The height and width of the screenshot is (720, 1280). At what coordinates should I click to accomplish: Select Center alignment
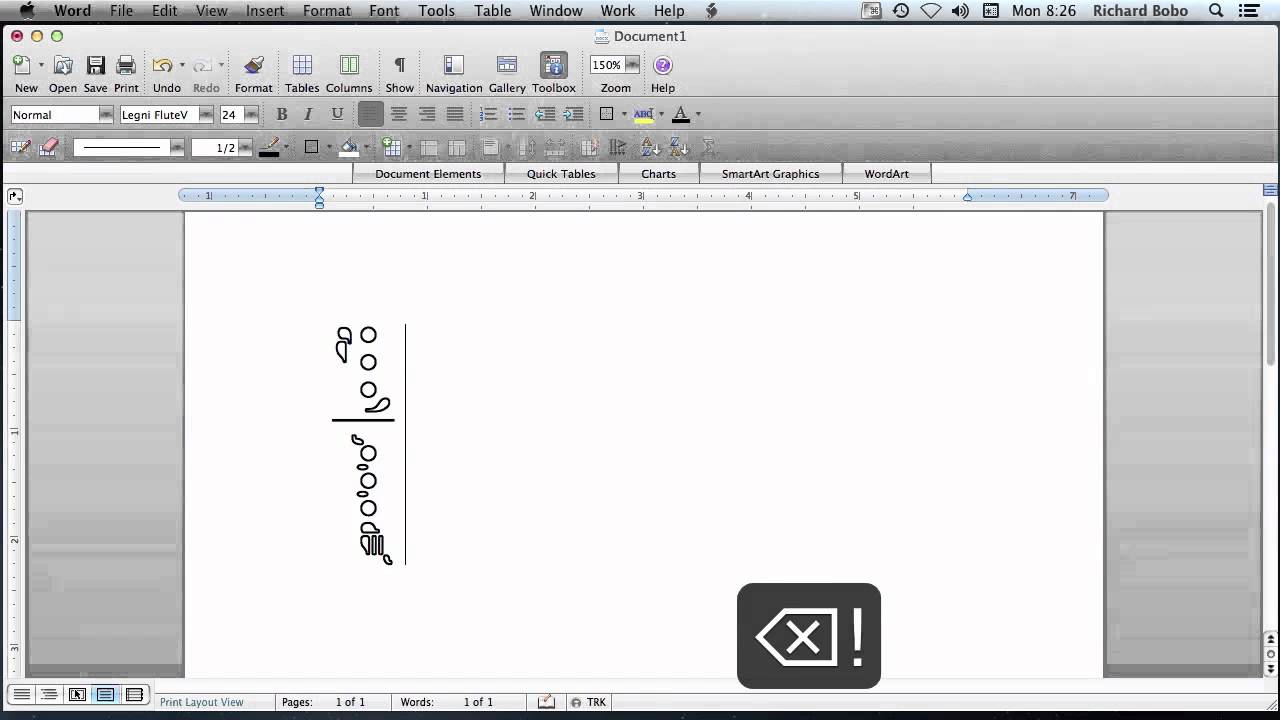pos(399,115)
